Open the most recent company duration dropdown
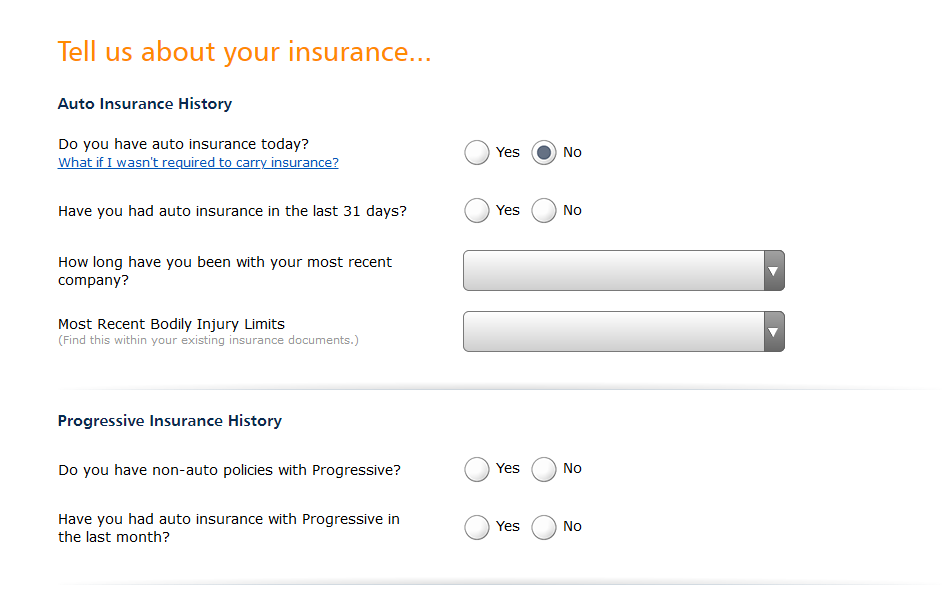Screen dimensions: 949x602 click(610, 270)
